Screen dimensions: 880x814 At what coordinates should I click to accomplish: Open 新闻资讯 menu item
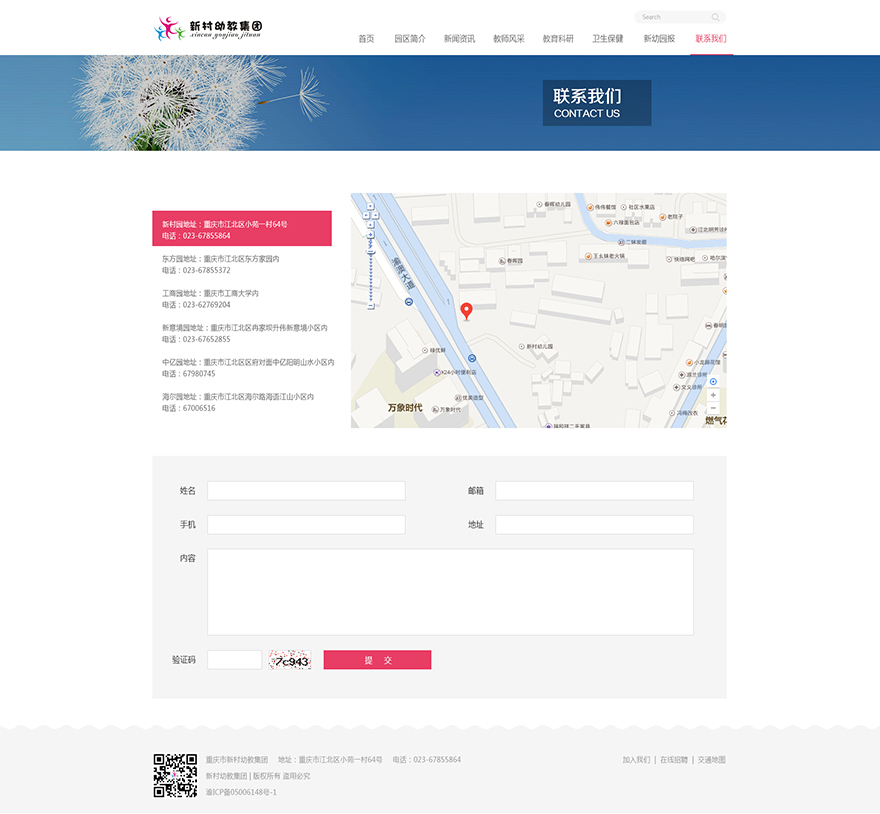click(459, 39)
